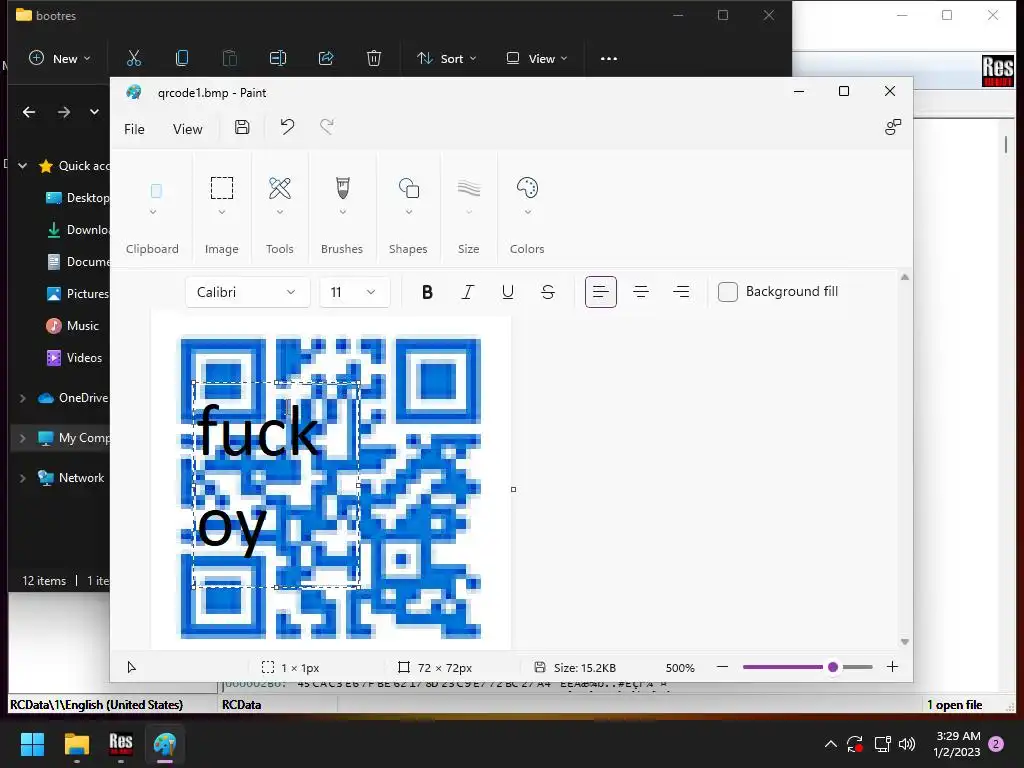The height and width of the screenshot is (768, 1024).
Task: Save the image in Paint
Action: click(242, 127)
